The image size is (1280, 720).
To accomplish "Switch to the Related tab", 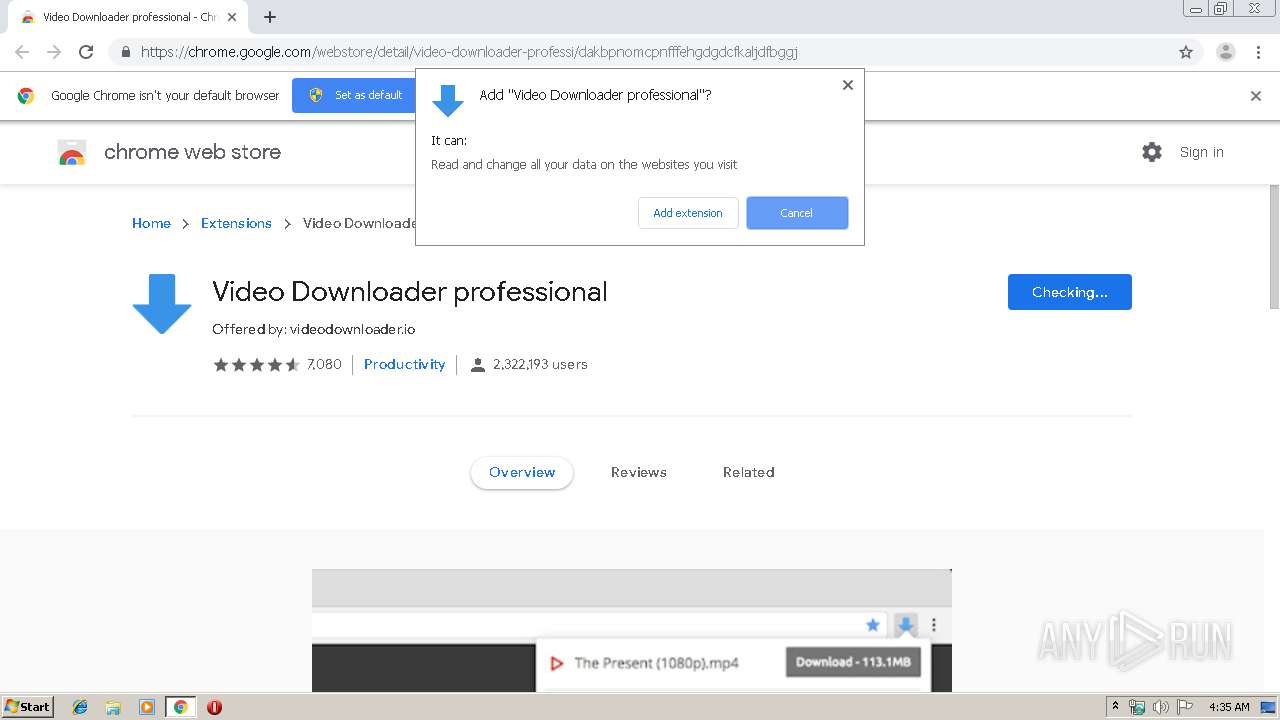I will point(749,473).
